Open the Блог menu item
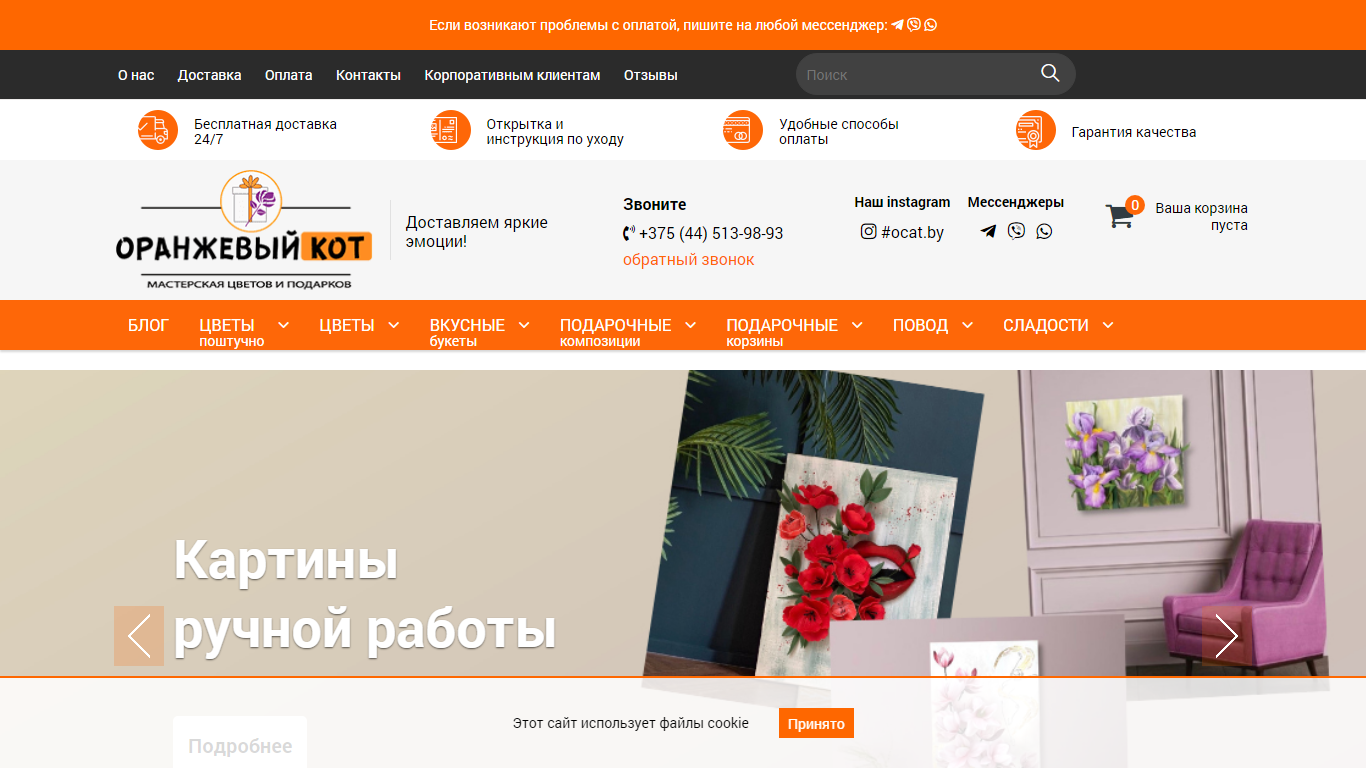1366x768 pixels. point(148,325)
